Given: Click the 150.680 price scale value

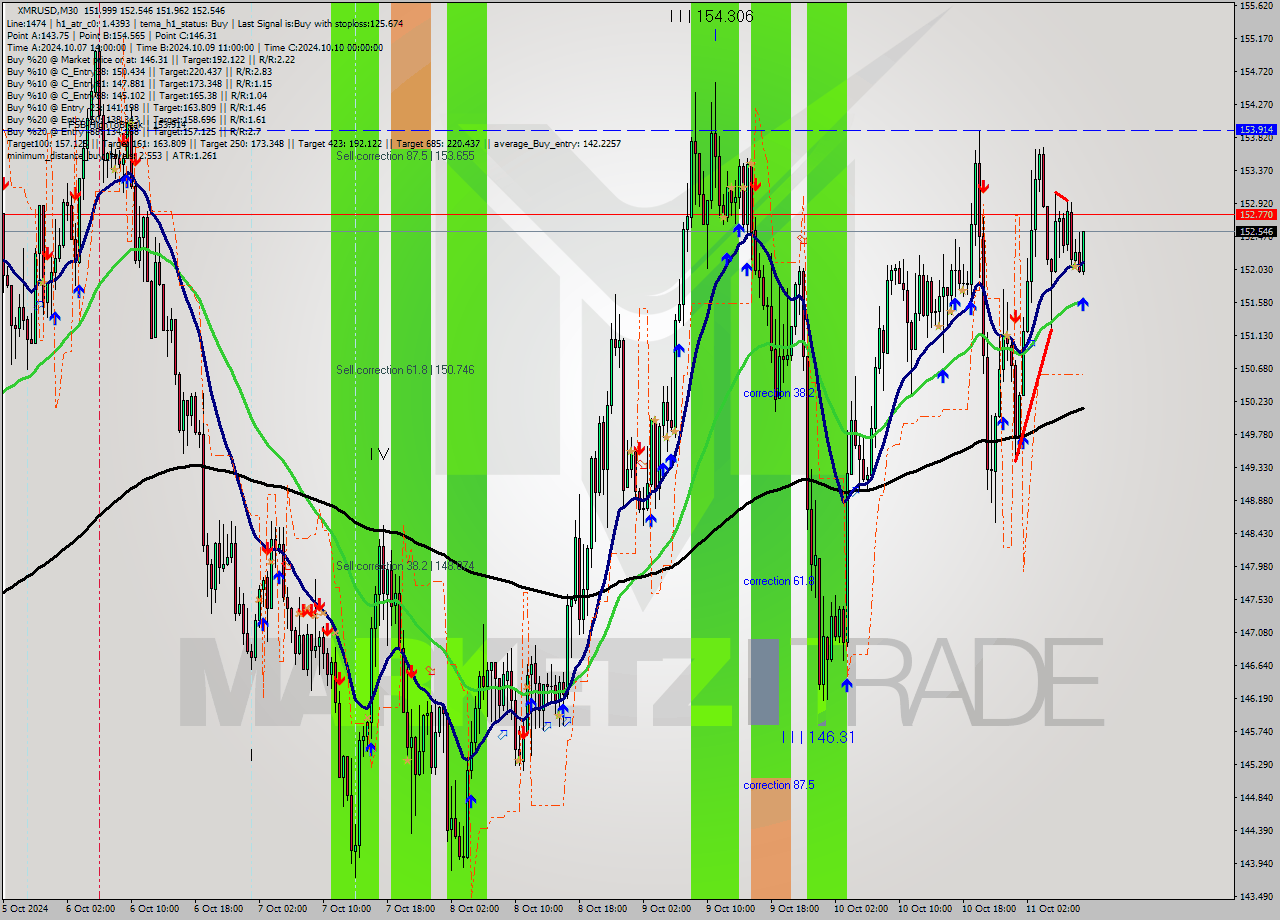Looking at the screenshot, I should coord(1256,369).
